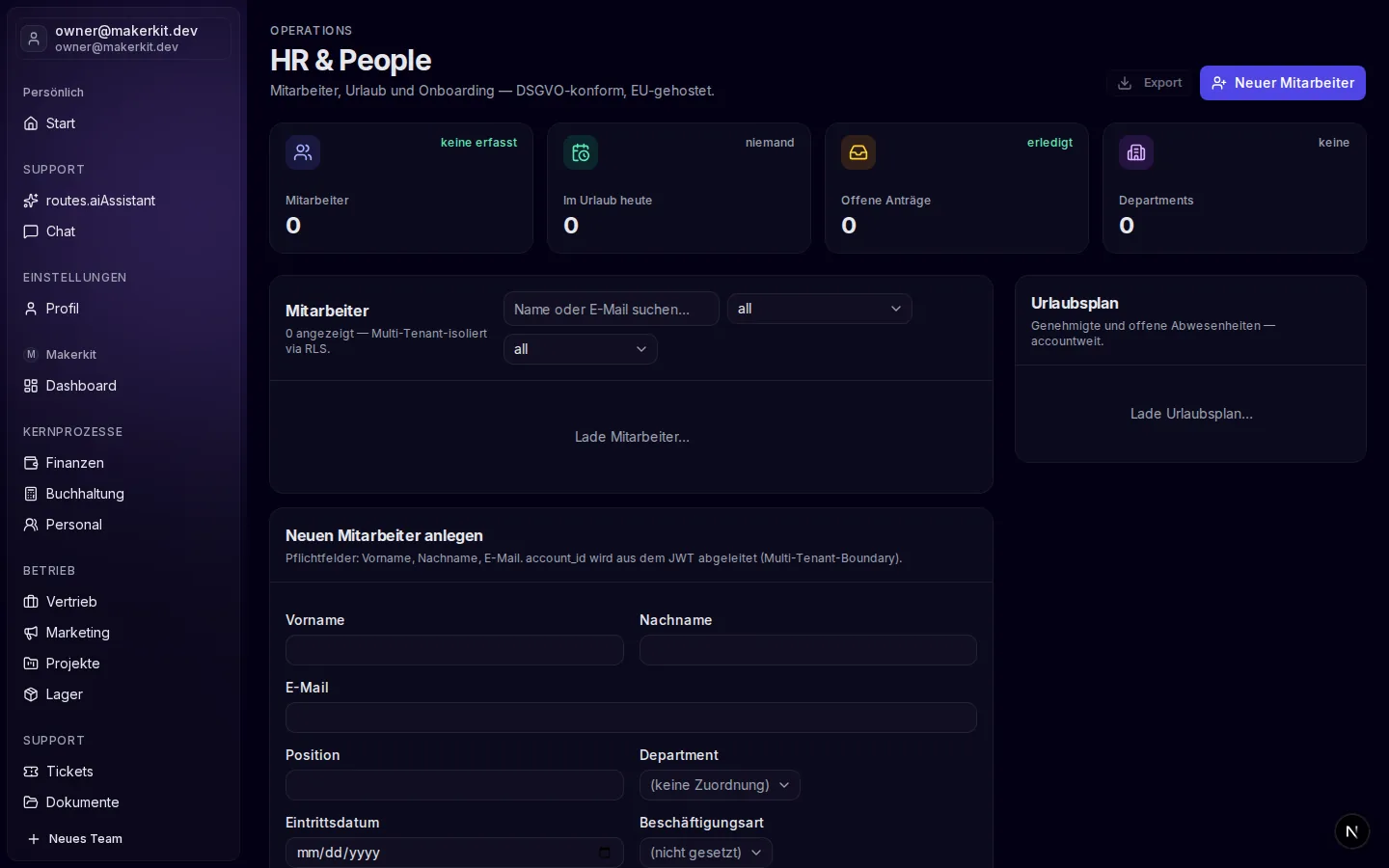Click the Export button
The image size is (1389, 868).
pyautogui.click(x=1150, y=83)
